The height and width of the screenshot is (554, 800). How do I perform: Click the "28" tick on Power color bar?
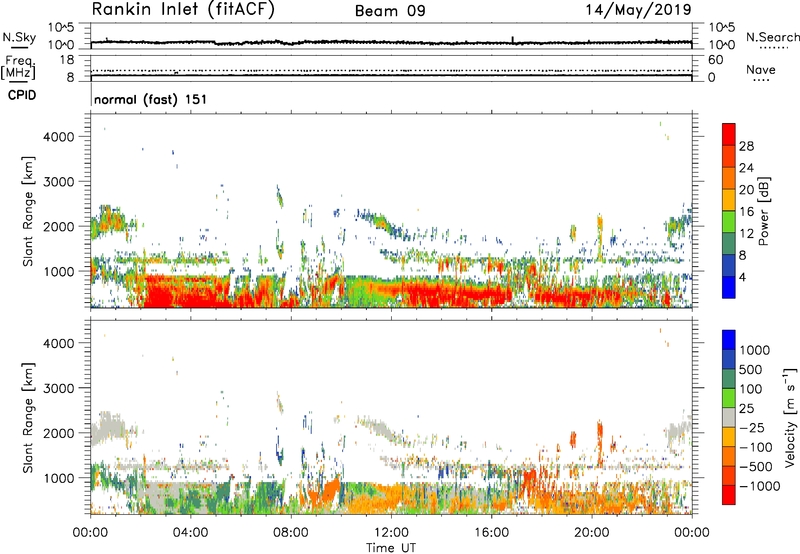tap(746, 146)
